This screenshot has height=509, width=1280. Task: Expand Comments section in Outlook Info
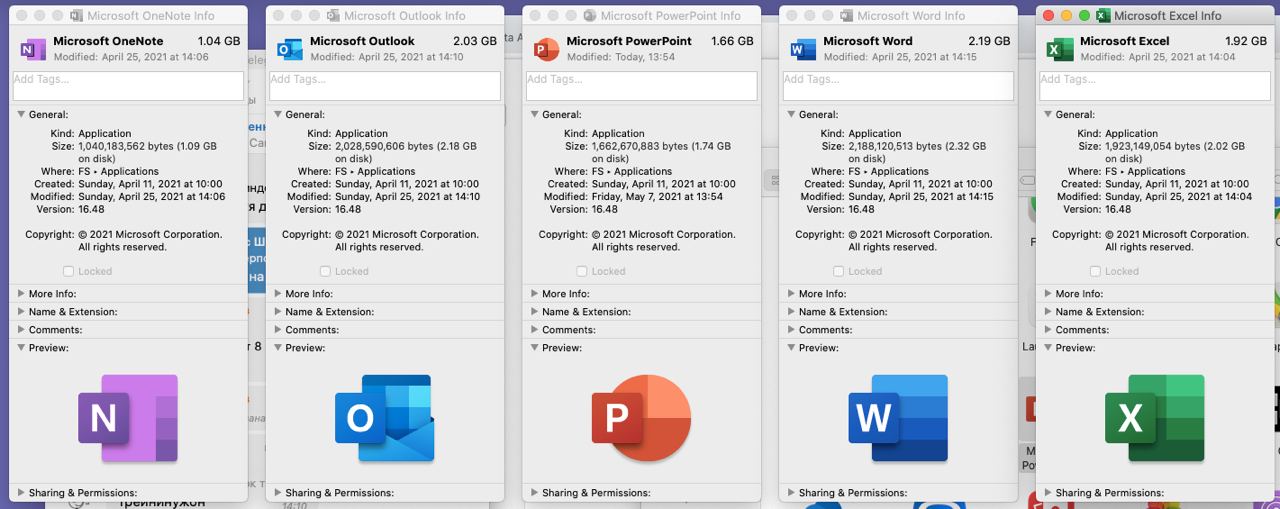277,330
